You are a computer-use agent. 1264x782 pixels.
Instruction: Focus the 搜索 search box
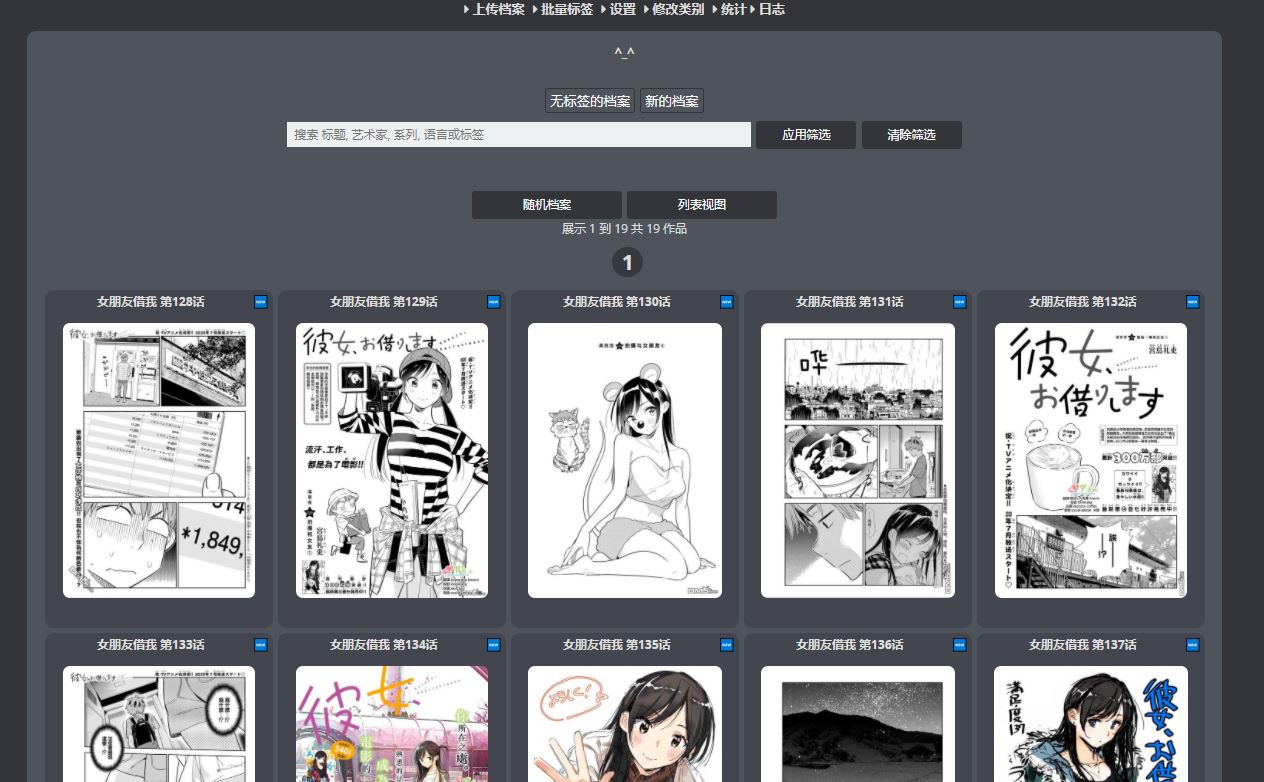519,135
